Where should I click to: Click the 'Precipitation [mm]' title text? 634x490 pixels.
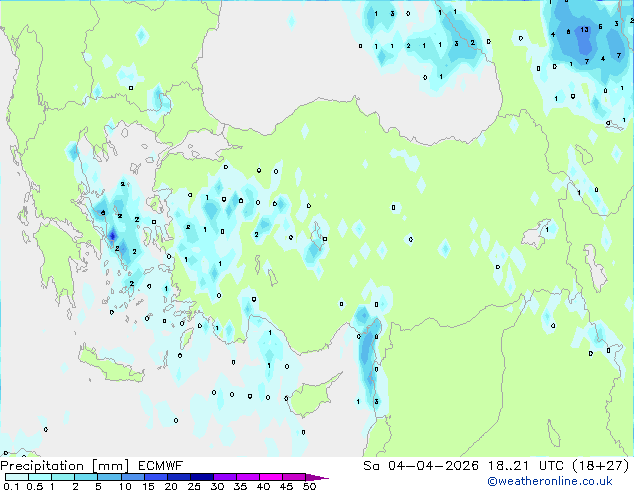pyautogui.click(x=65, y=466)
